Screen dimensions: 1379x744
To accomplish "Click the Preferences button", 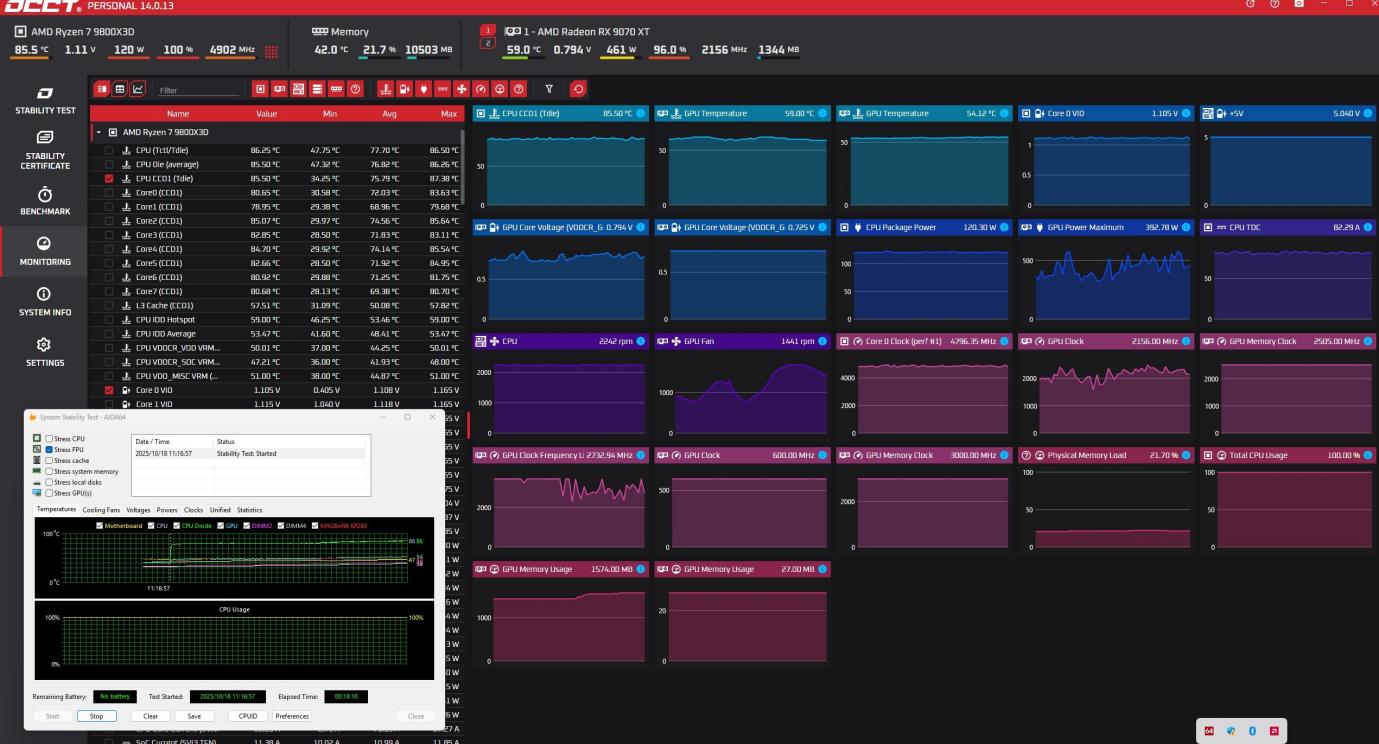I will (292, 716).
